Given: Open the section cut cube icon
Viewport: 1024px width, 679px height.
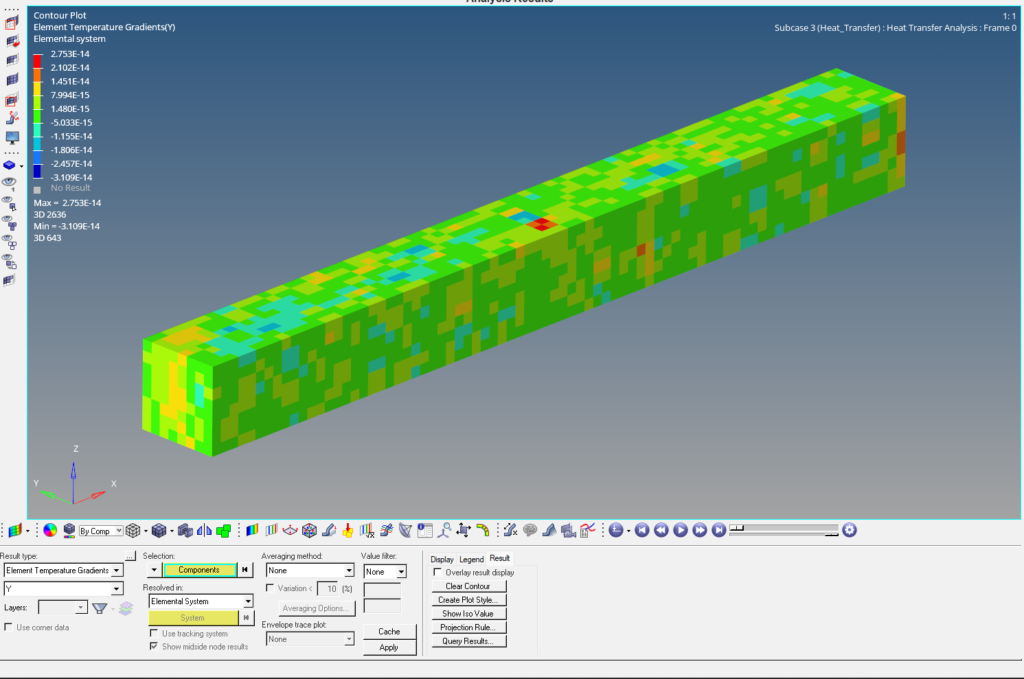Looking at the screenshot, I should 309,530.
